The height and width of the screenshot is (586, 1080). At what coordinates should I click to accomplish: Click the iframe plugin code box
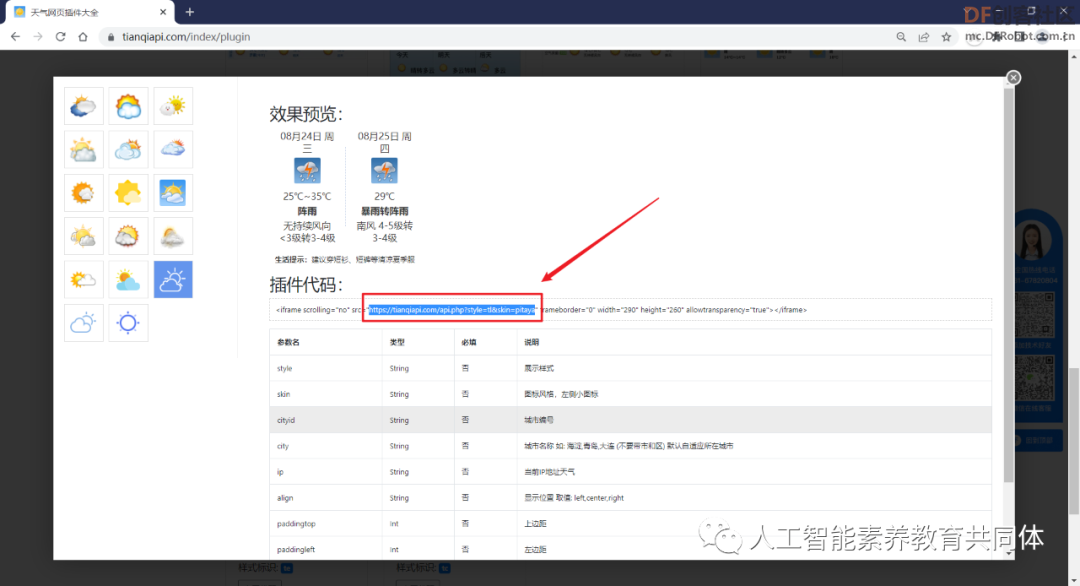click(630, 310)
